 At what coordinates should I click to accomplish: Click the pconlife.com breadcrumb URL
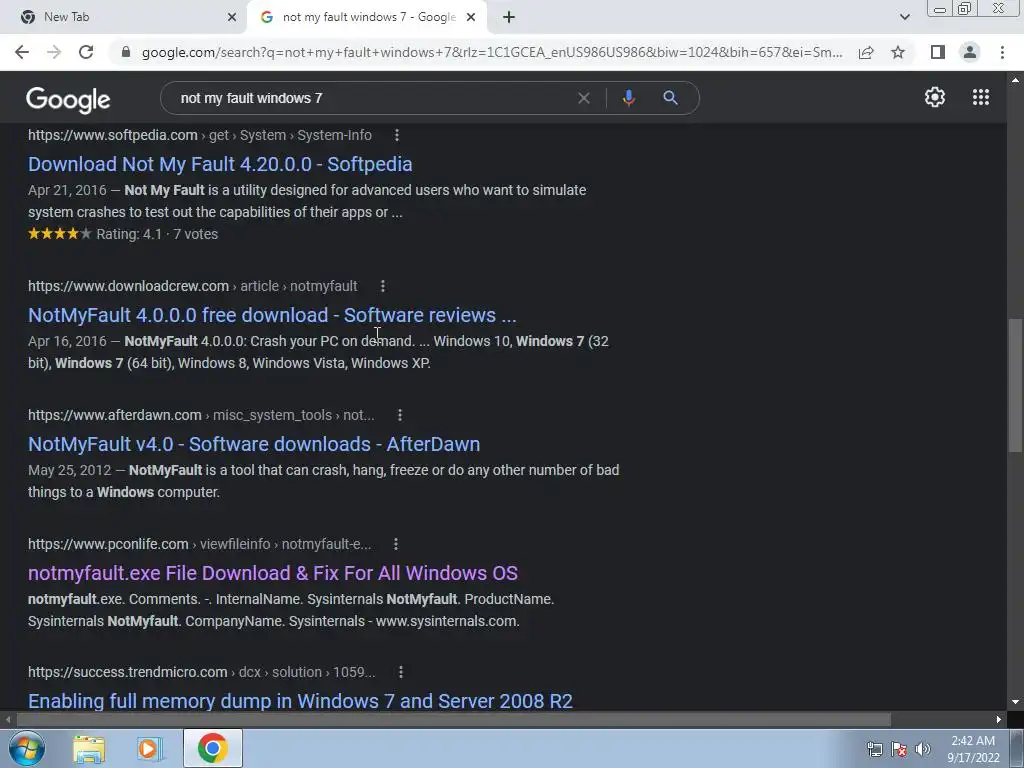pos(199,544)
